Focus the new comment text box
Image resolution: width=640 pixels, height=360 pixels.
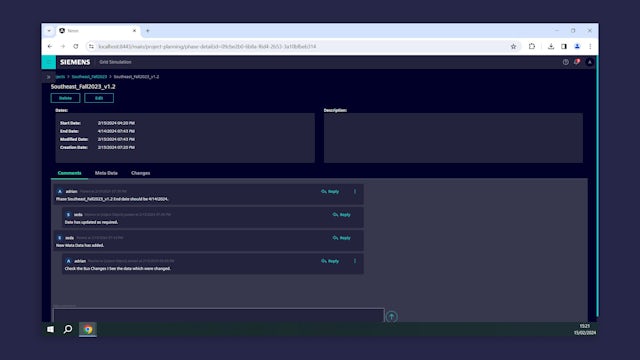click(x=218, y=315)
